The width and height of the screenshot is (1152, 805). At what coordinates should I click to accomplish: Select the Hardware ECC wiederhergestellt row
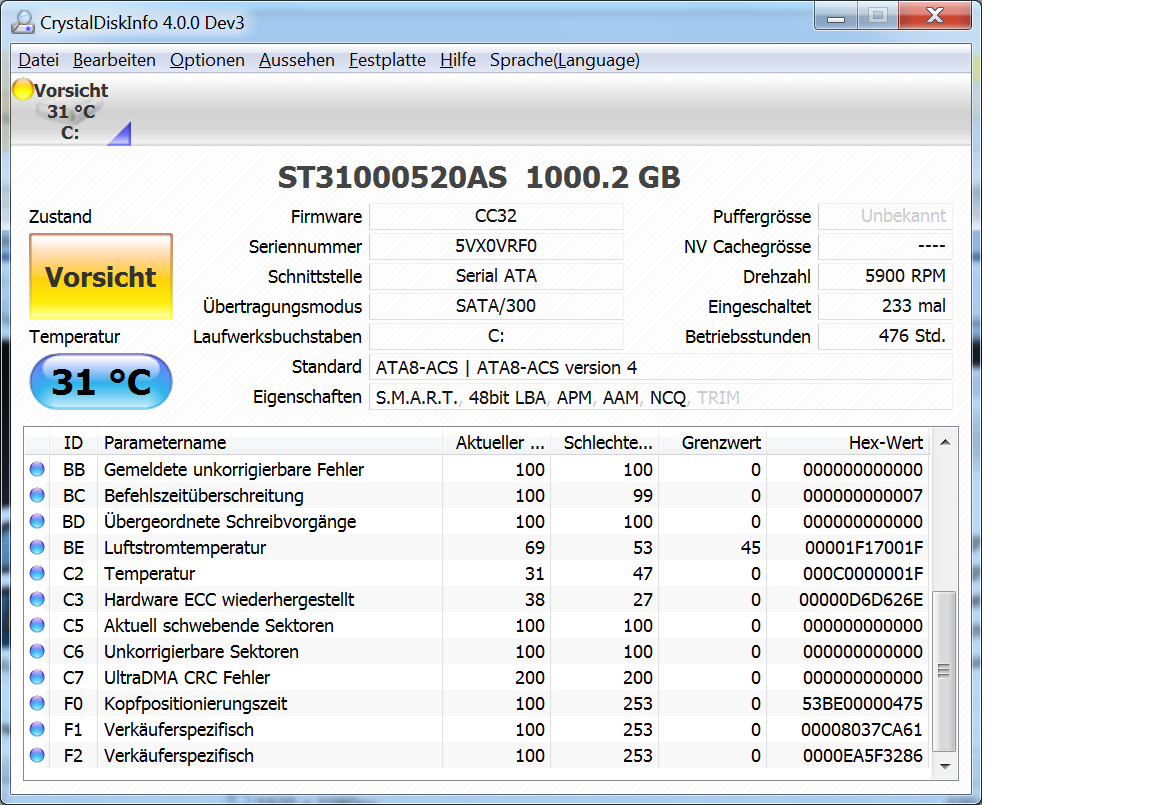[x=478, y=599]
